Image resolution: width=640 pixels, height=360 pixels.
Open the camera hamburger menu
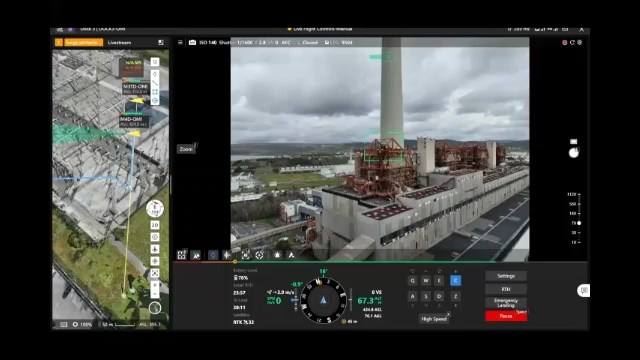click(x=180, y=42)
